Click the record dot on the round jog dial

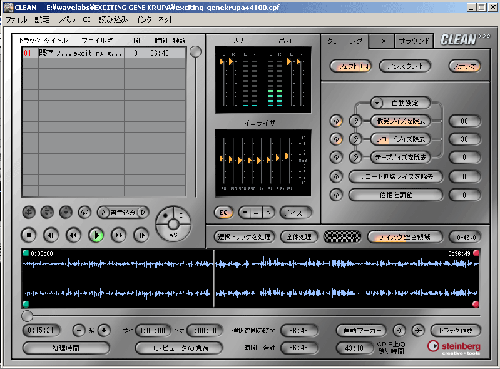(166, 216)
